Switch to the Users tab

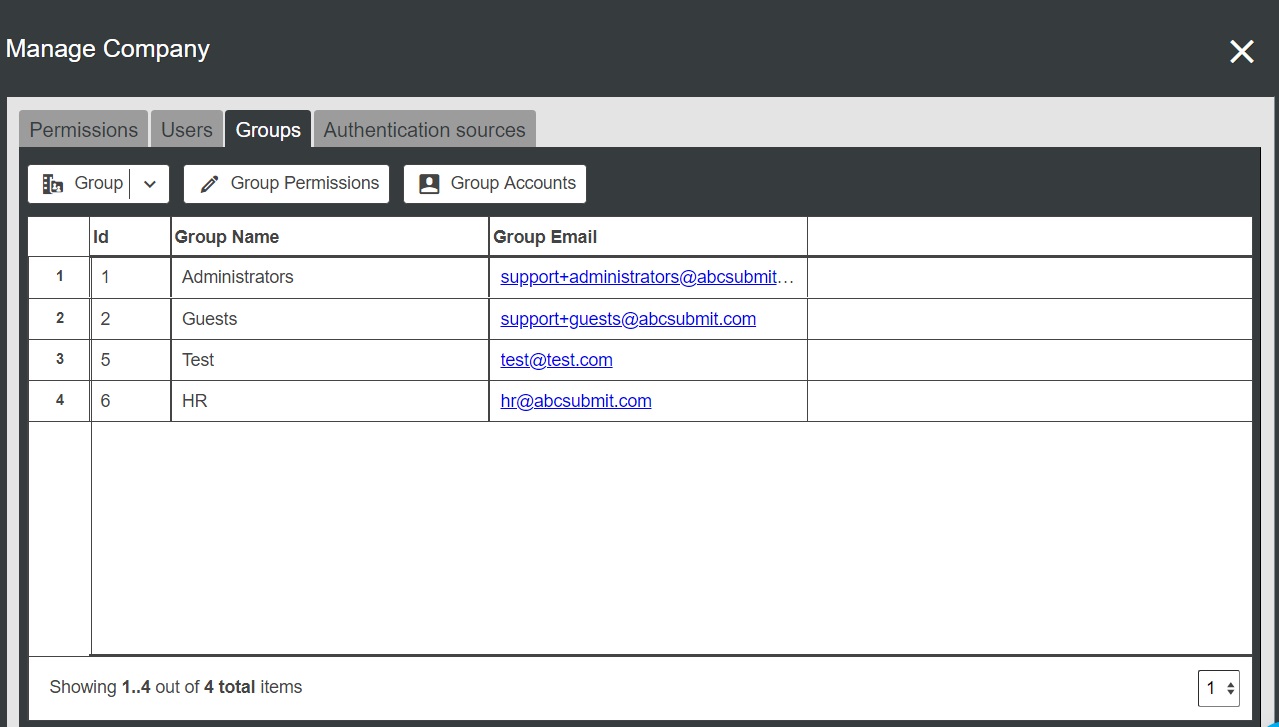(x=187, y=130)
